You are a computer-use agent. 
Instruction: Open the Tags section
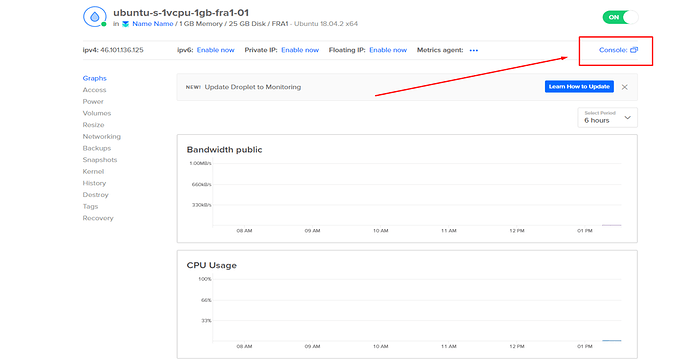(x=90, y=206)
